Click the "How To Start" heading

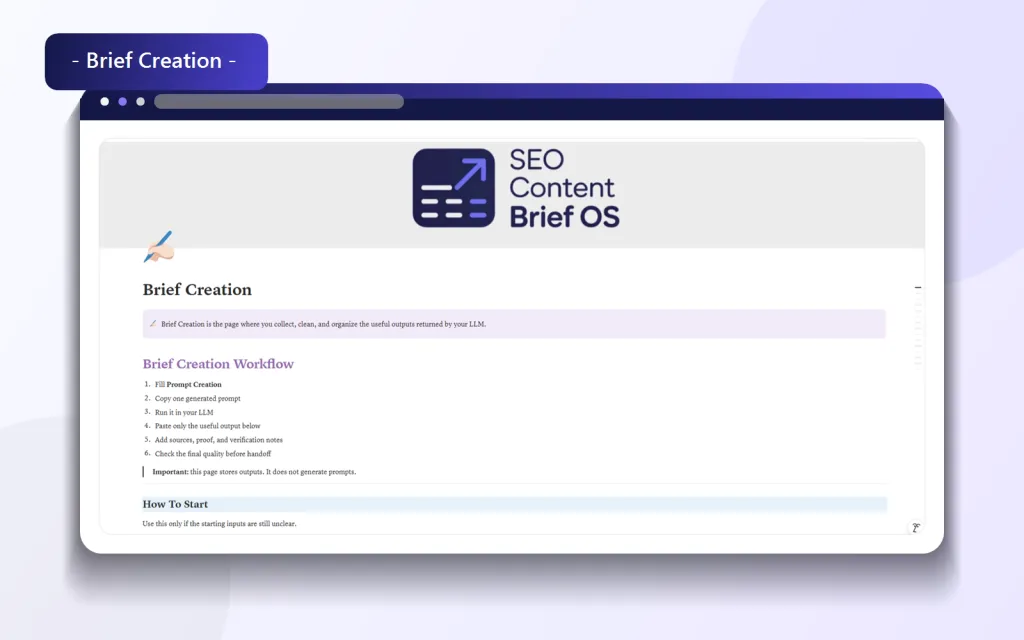click(175, 504)
